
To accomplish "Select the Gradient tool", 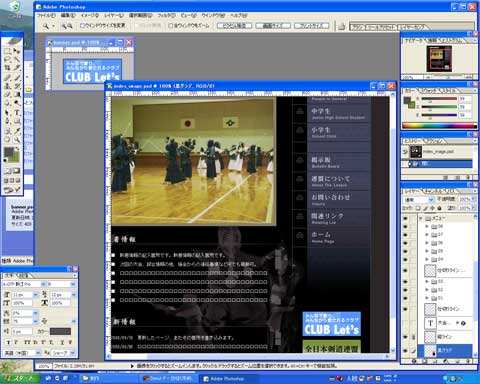I will (x=17, y=94).
